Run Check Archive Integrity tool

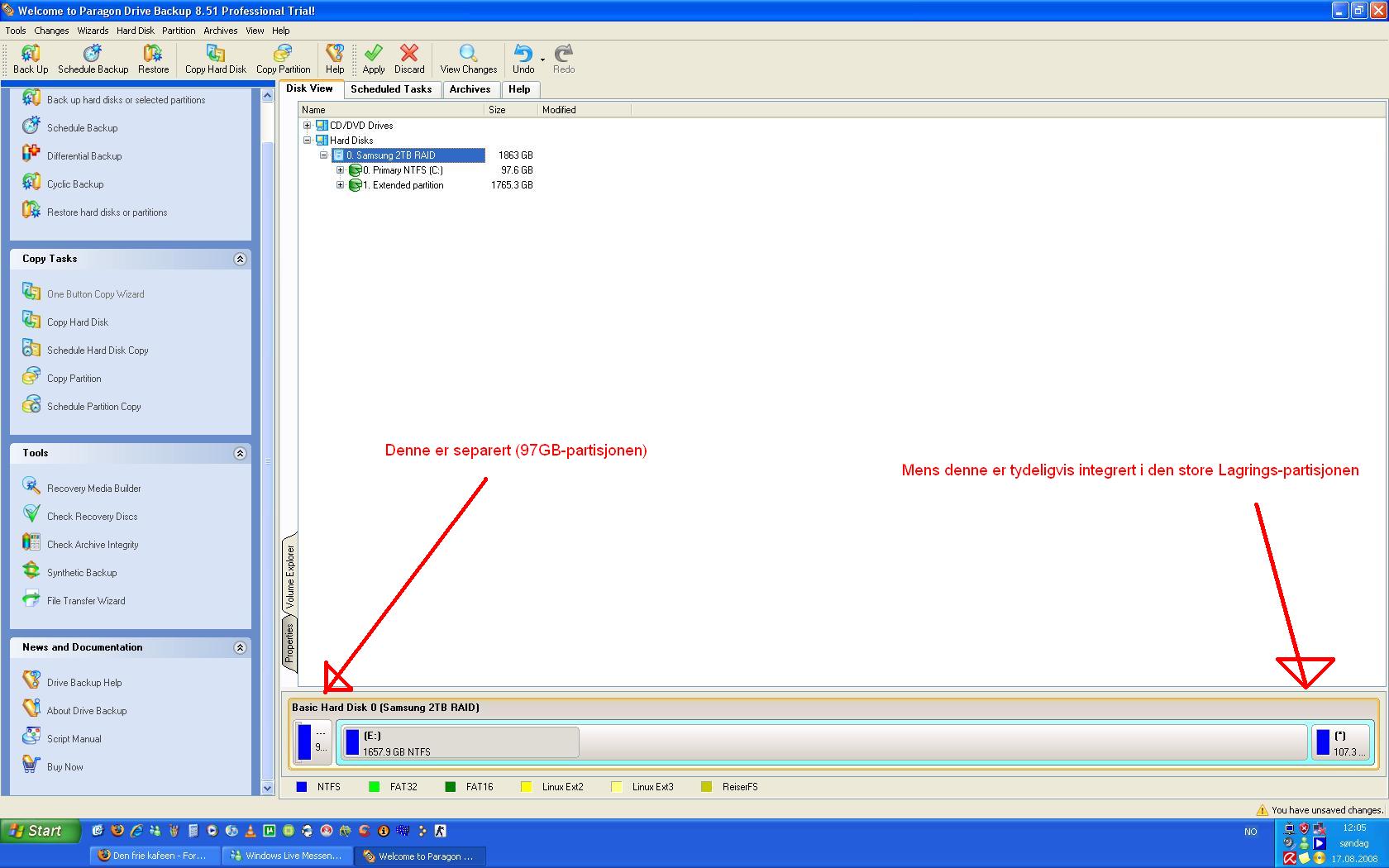click(93, 544)
